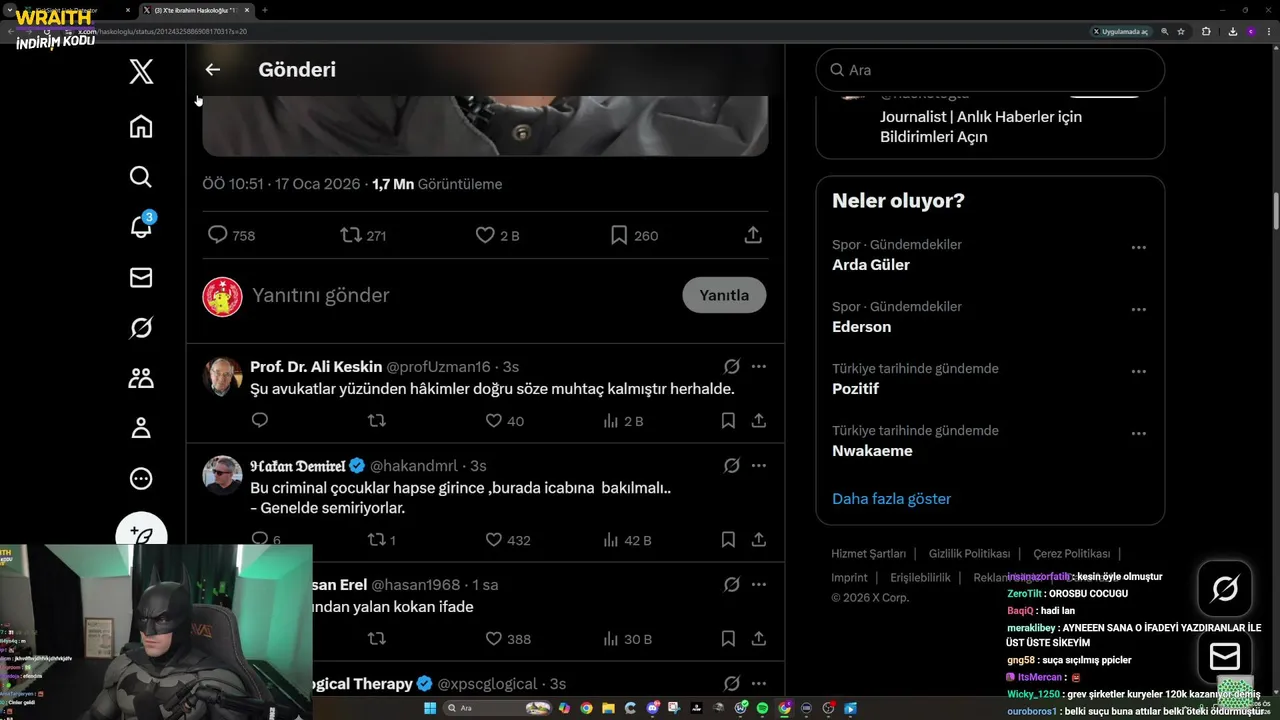The width and height of the screenshot is (1280, 720).
Task: Open more options for Nwakaeme trend
Action: 1138,433
